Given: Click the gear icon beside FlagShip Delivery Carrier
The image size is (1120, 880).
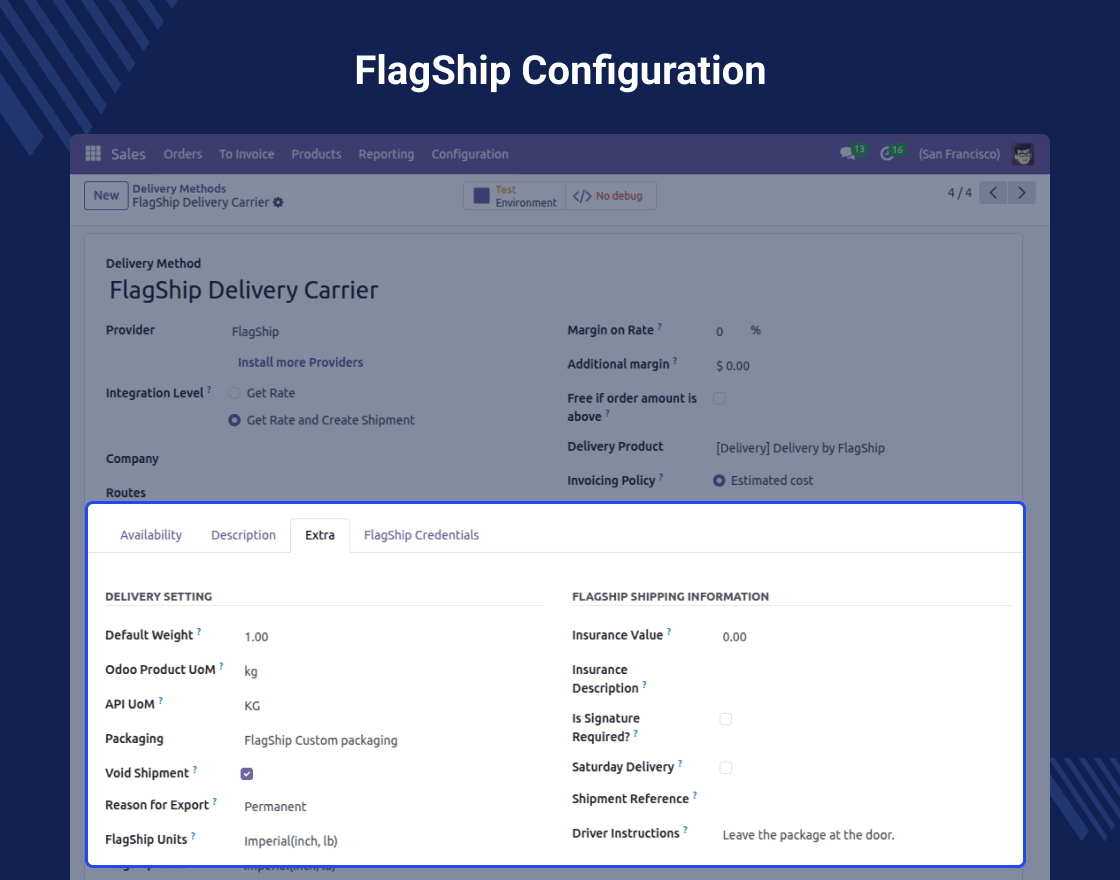Looking at the screenshot, I should [x=278, y=202].
